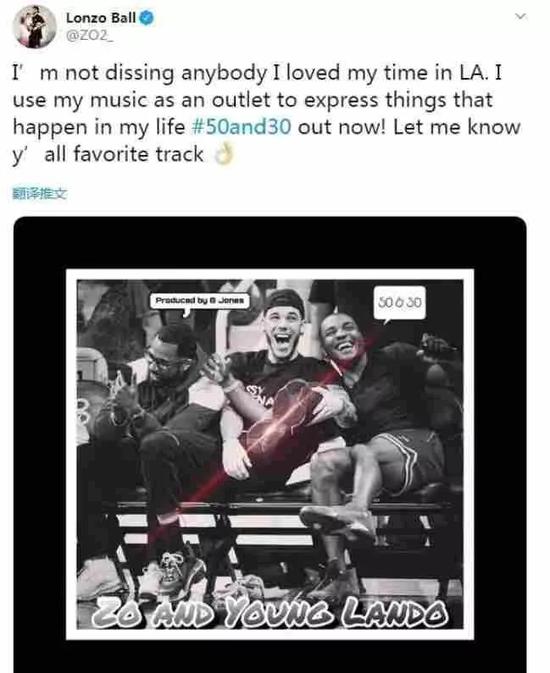
Task: Open the attached album cover image
Action: [x=270, y=454]
